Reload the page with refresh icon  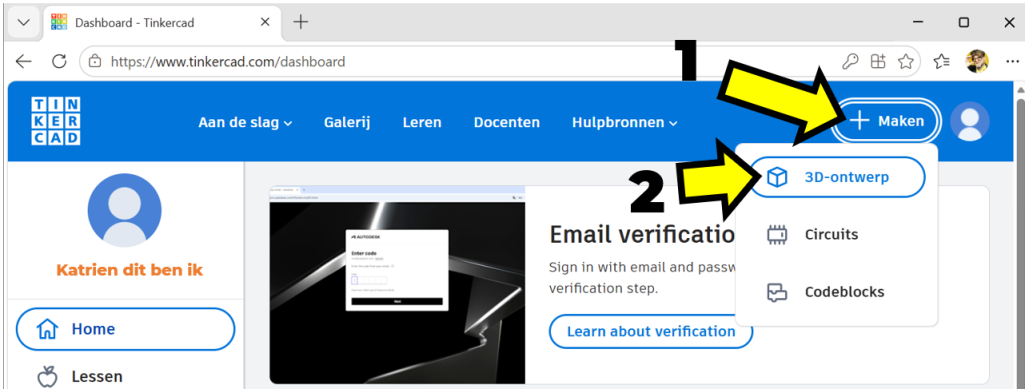[x=59, y=61]
